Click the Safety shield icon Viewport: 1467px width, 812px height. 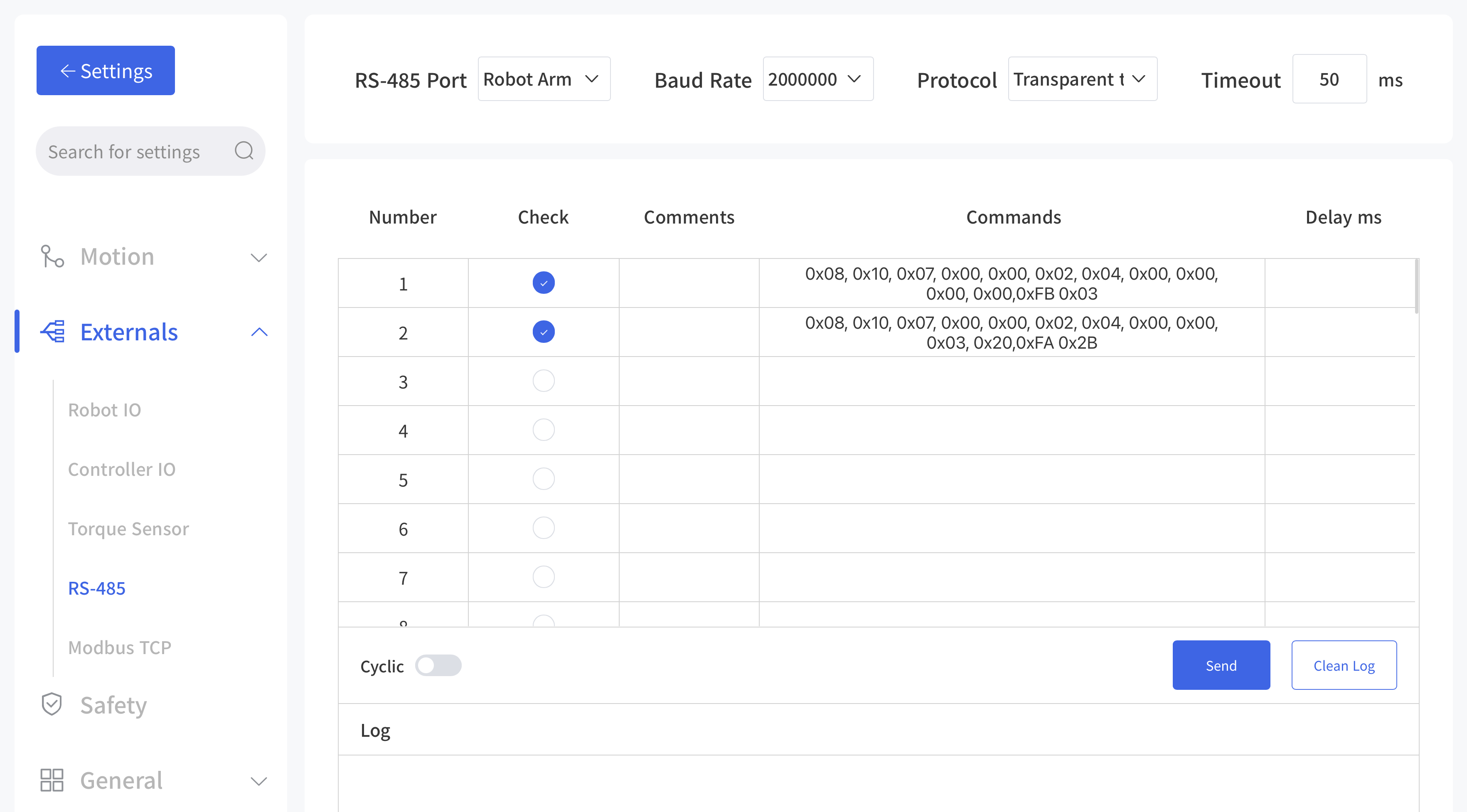tap(52, 704)
